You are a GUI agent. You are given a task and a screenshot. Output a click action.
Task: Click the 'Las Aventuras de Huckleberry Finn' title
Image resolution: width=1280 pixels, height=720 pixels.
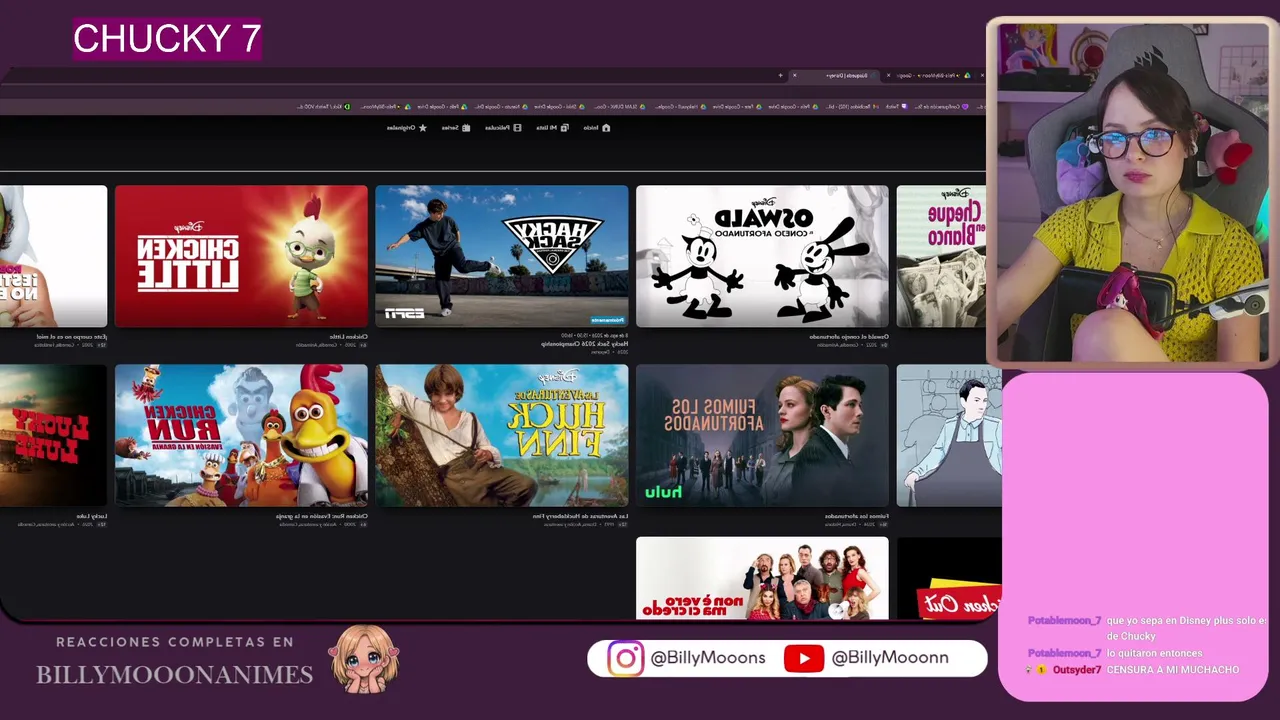[x=581, y=516]
